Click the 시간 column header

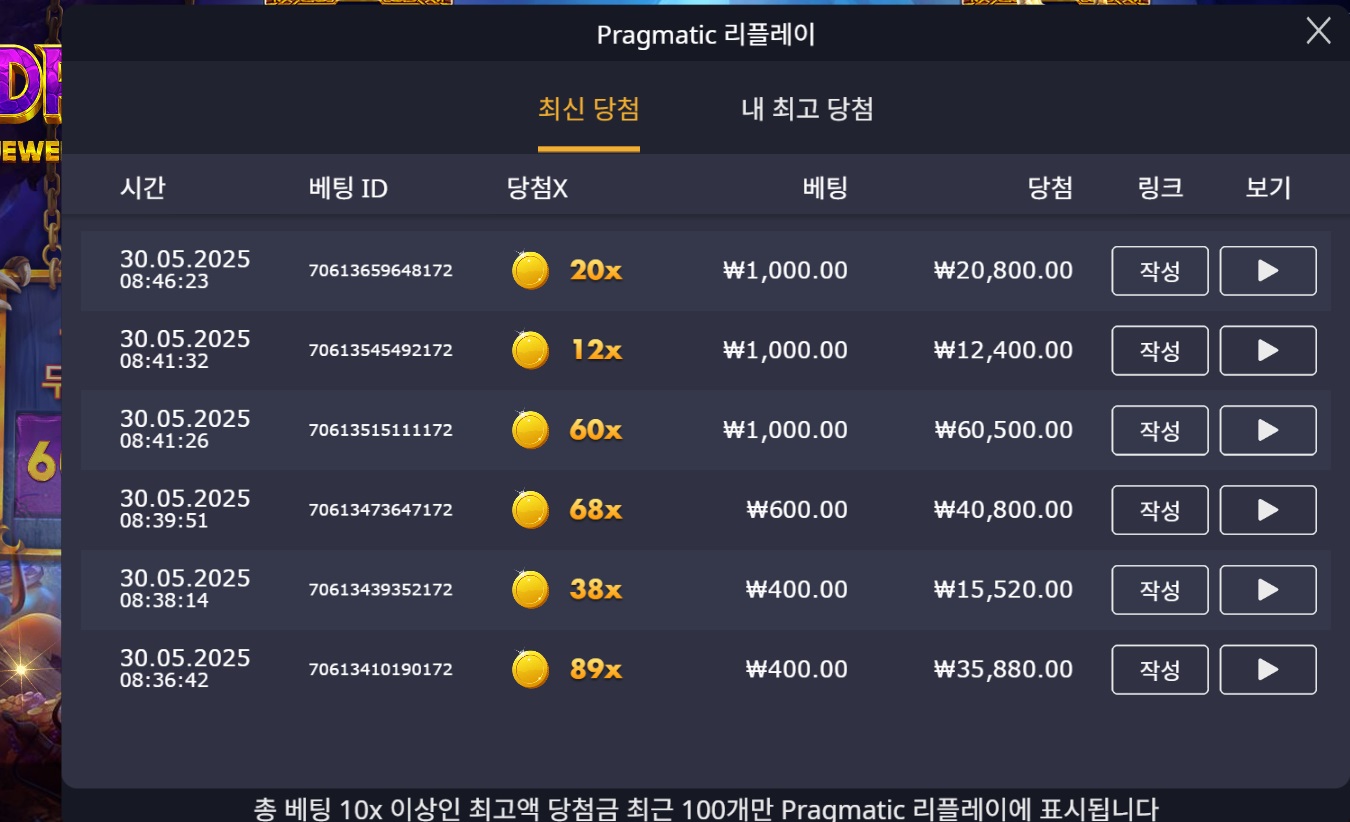(143, 188)
